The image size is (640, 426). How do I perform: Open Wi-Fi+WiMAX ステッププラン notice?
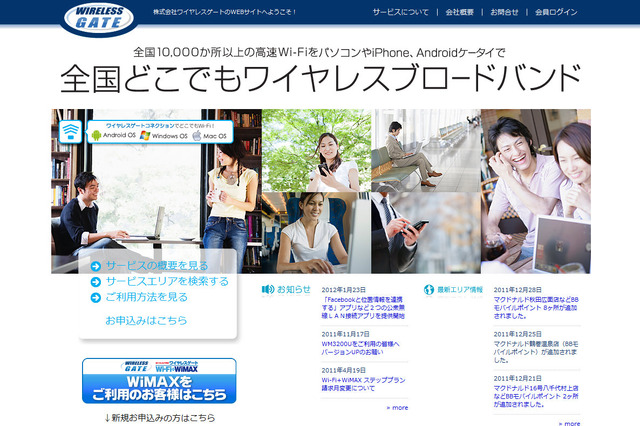[363, 384]
